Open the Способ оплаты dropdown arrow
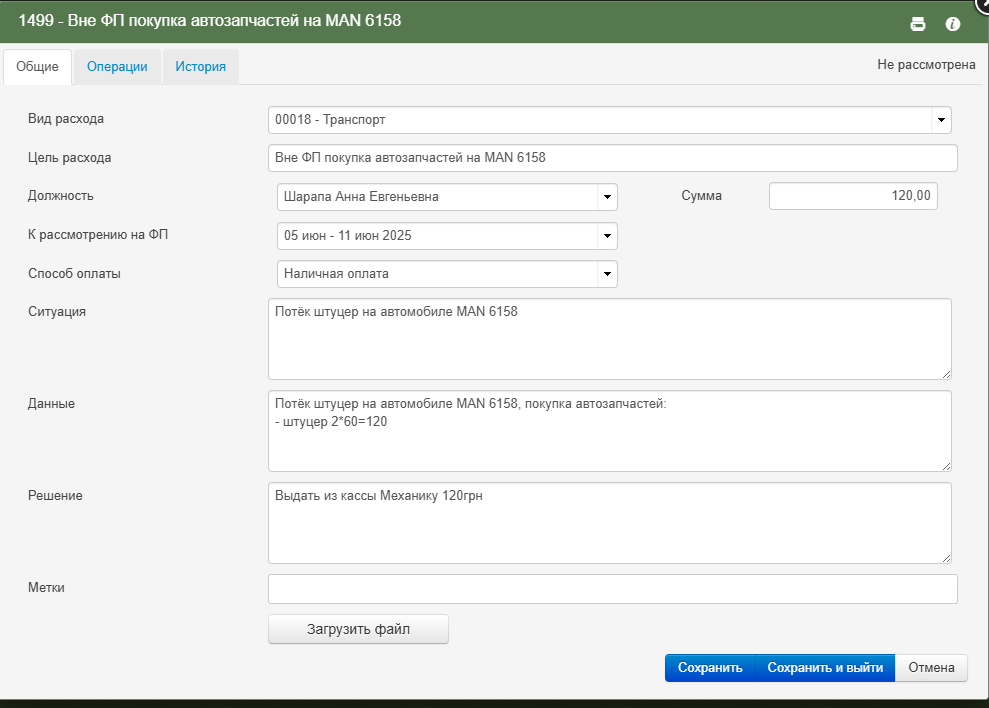989x708 pixels. [607, 274]
